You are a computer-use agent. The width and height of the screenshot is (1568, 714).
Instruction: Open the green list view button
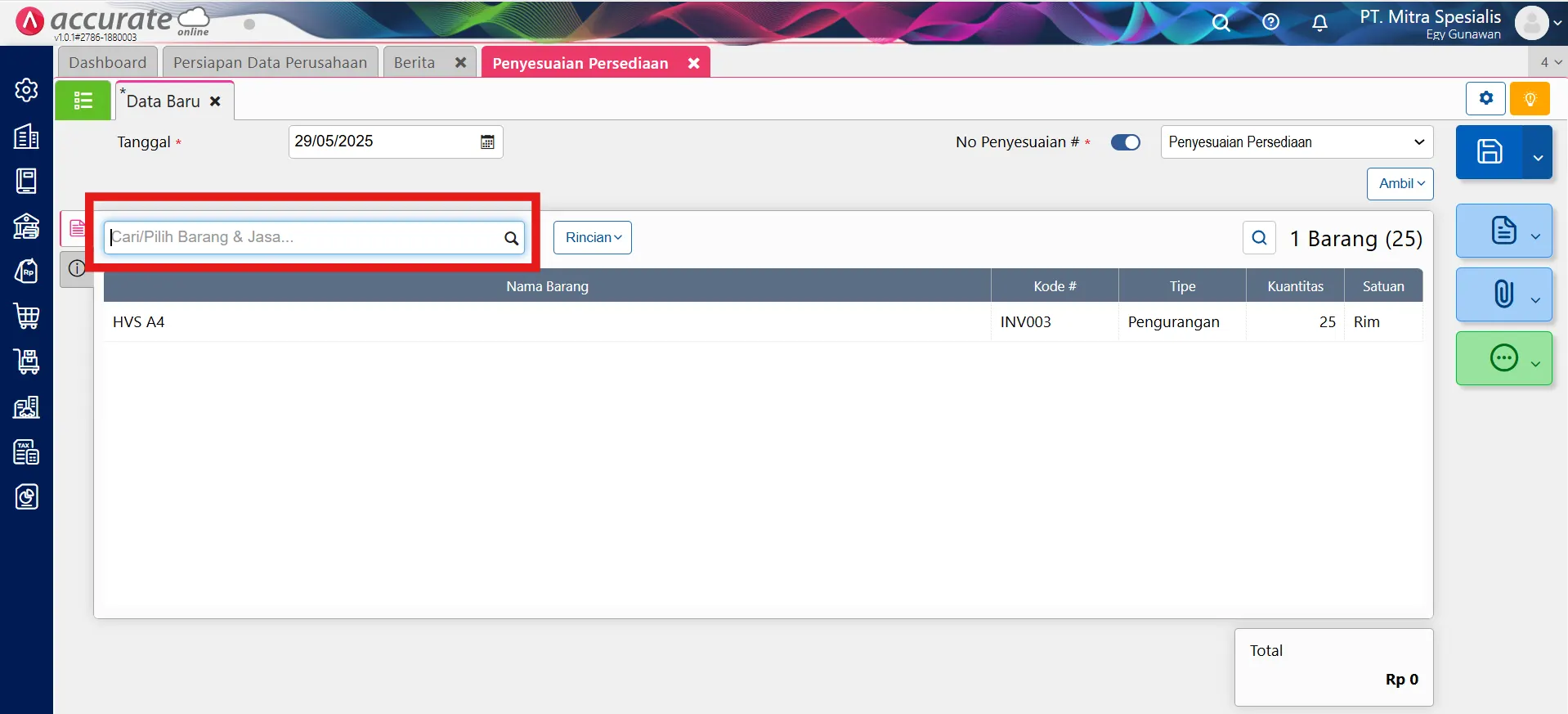click(83, 101)
